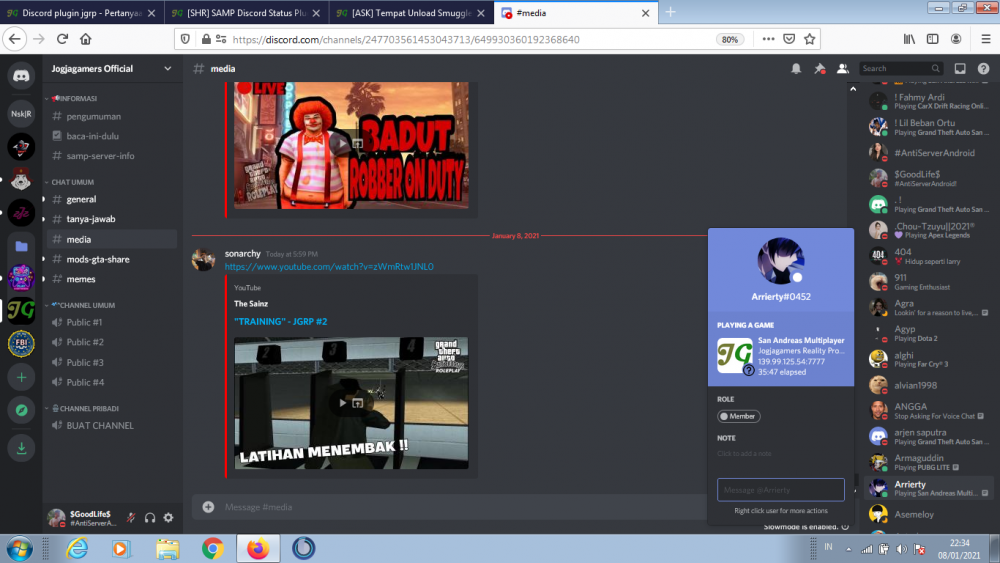Image resolution: width=1000 pixels, height=563 pixels.
Task: Save page to Pocket
Action: pos(789,39)
